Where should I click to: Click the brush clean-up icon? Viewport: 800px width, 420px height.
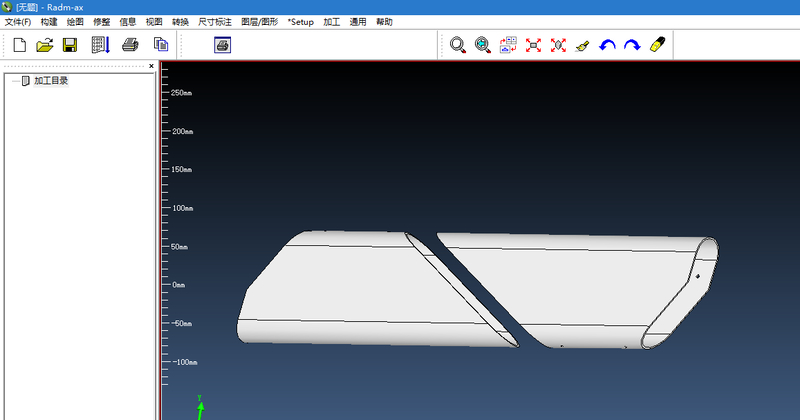[583, 45]
